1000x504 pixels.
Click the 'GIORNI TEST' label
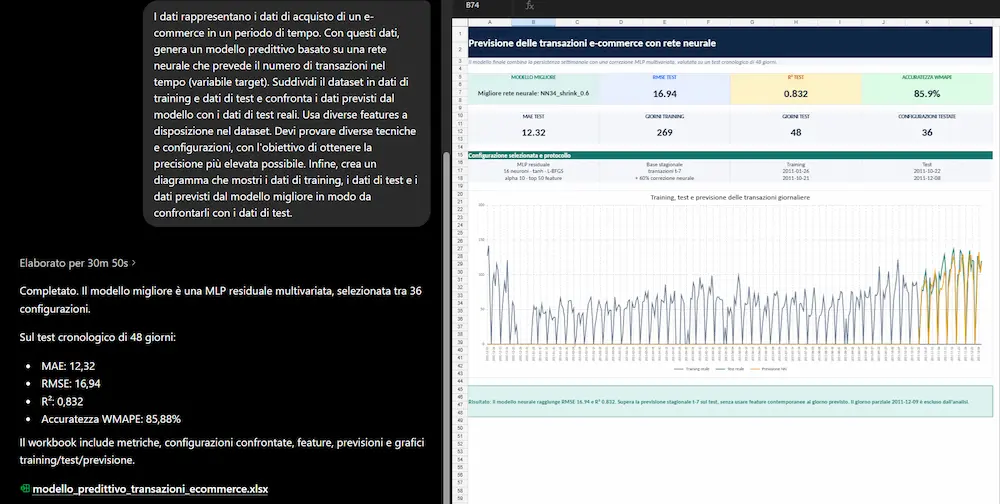point(795,117)
